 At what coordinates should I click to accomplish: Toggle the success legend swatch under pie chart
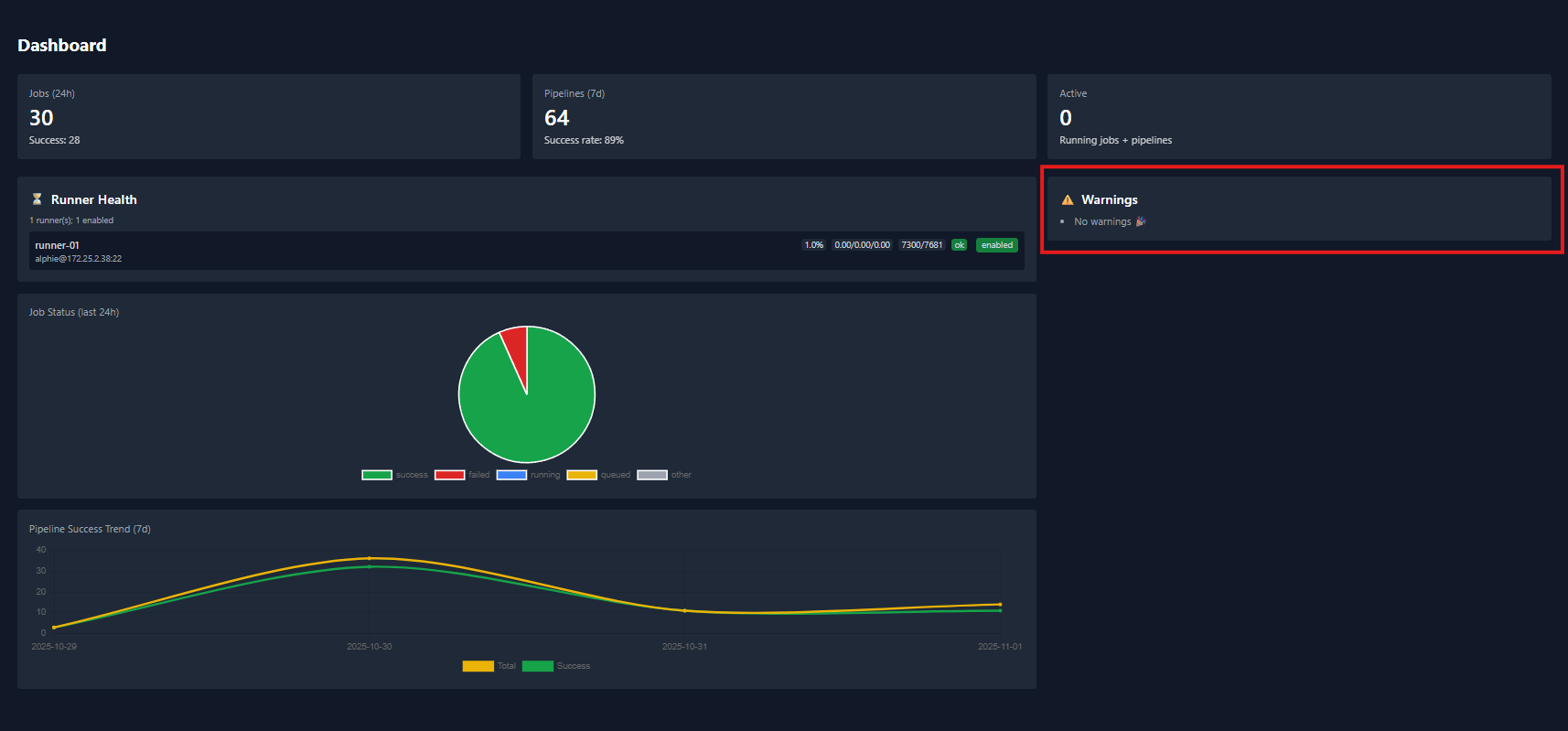(x=377, y=475)
